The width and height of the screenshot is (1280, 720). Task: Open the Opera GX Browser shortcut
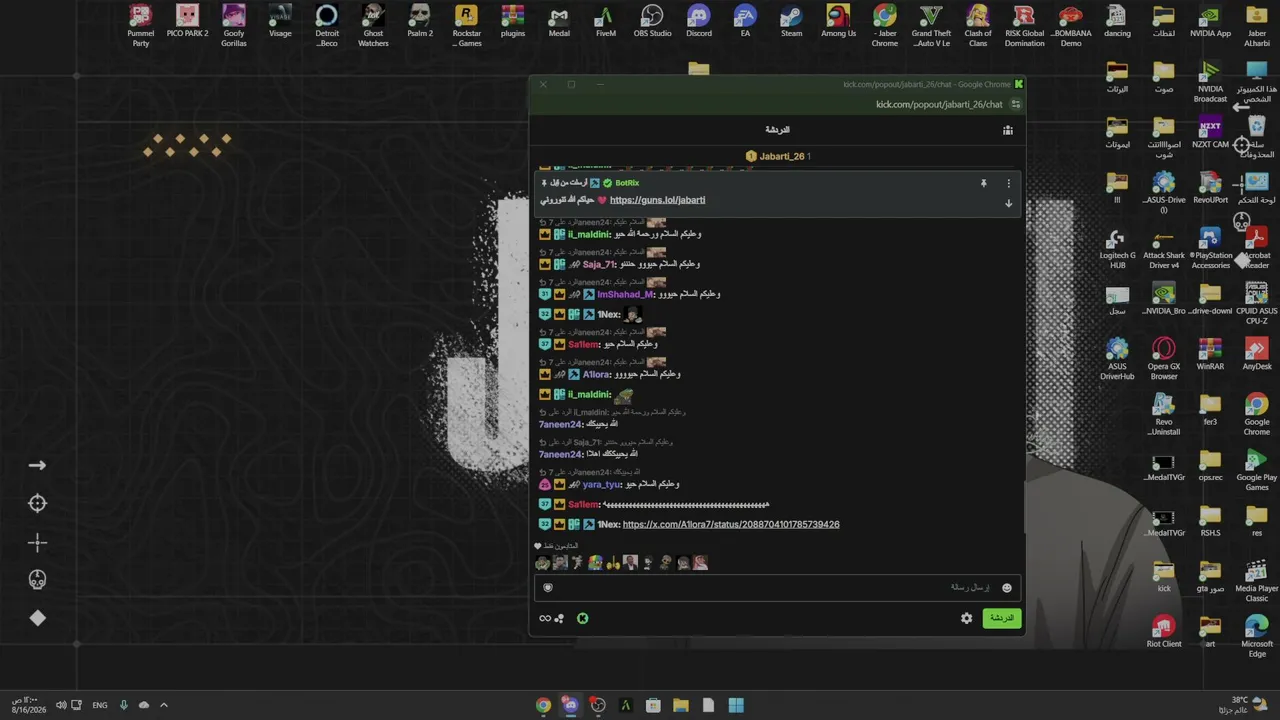point(1163,360)
